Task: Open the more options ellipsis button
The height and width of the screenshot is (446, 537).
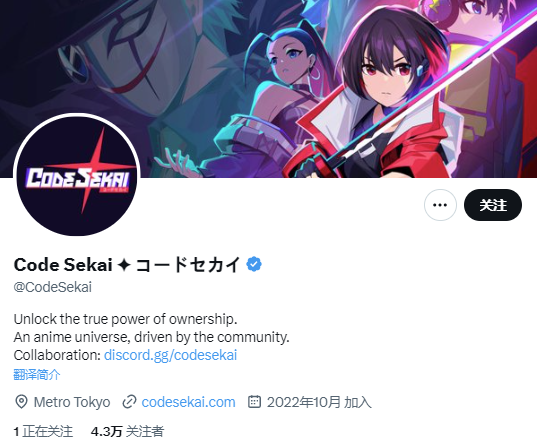Action: coord(440,205)
